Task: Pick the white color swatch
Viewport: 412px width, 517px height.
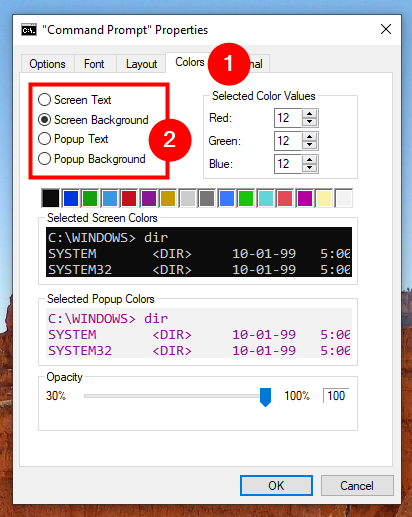Action: coord(343,198)
